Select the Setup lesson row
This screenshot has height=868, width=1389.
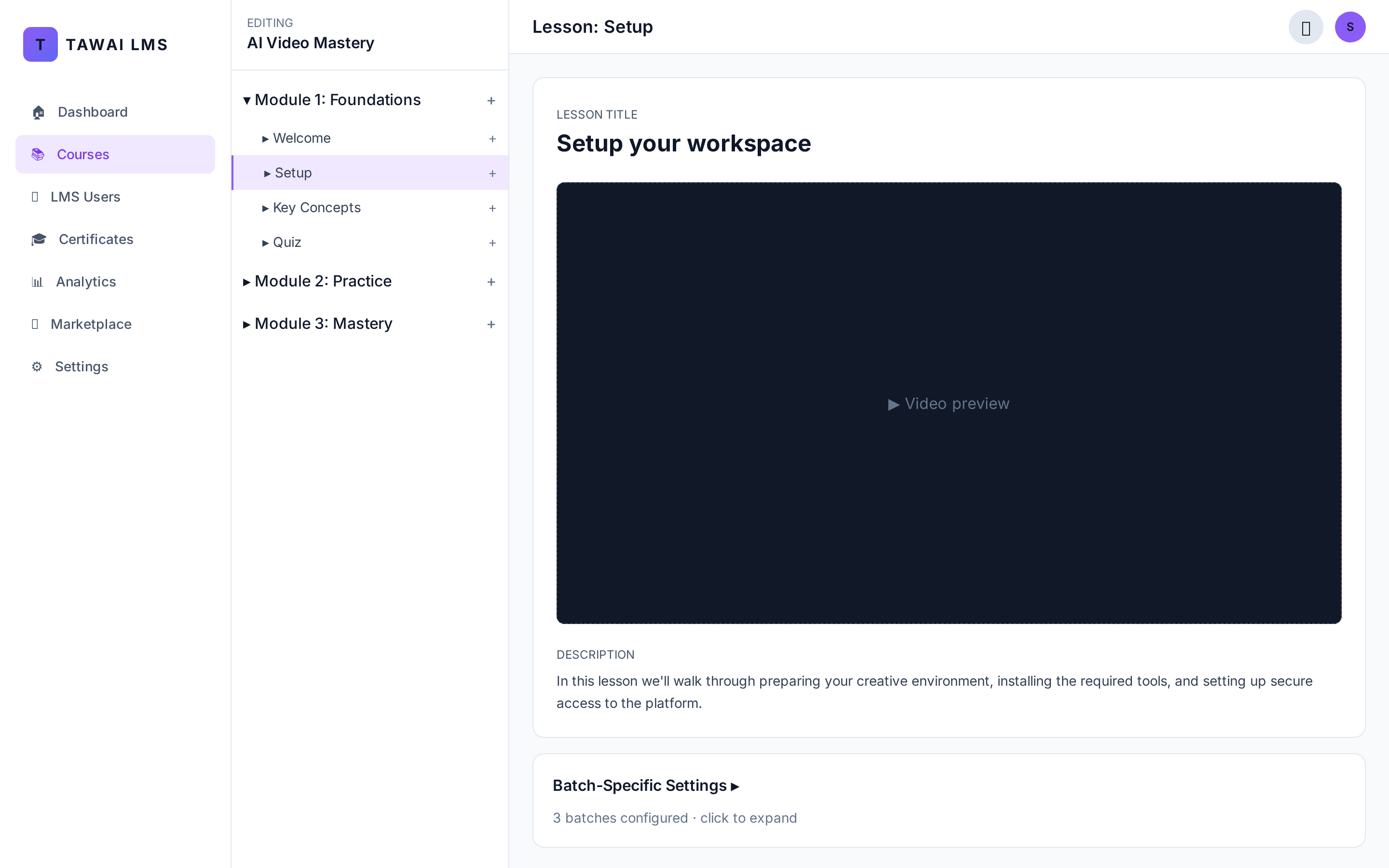pyautogui.click(x=369, y=173)
